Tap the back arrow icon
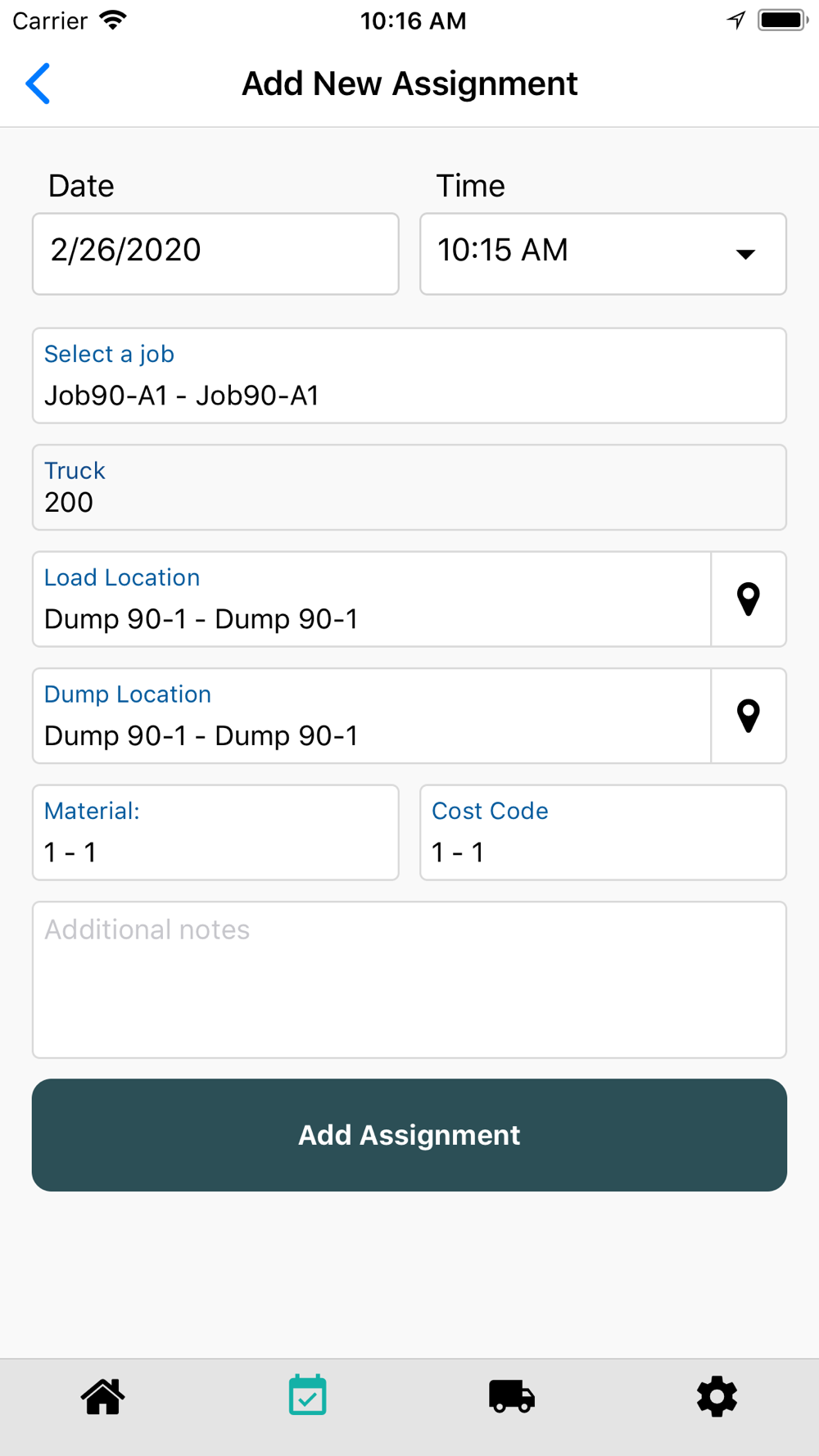The image size is (819, 1456). (38, 84)
